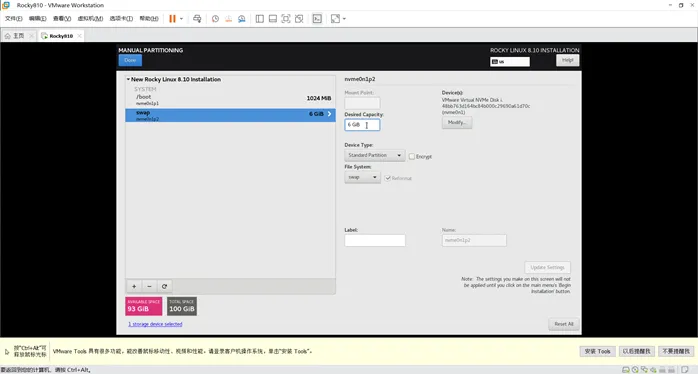The width and height of the screenshot is (698, 374).
Task: Click the Help button
Action: pos(568,60)
